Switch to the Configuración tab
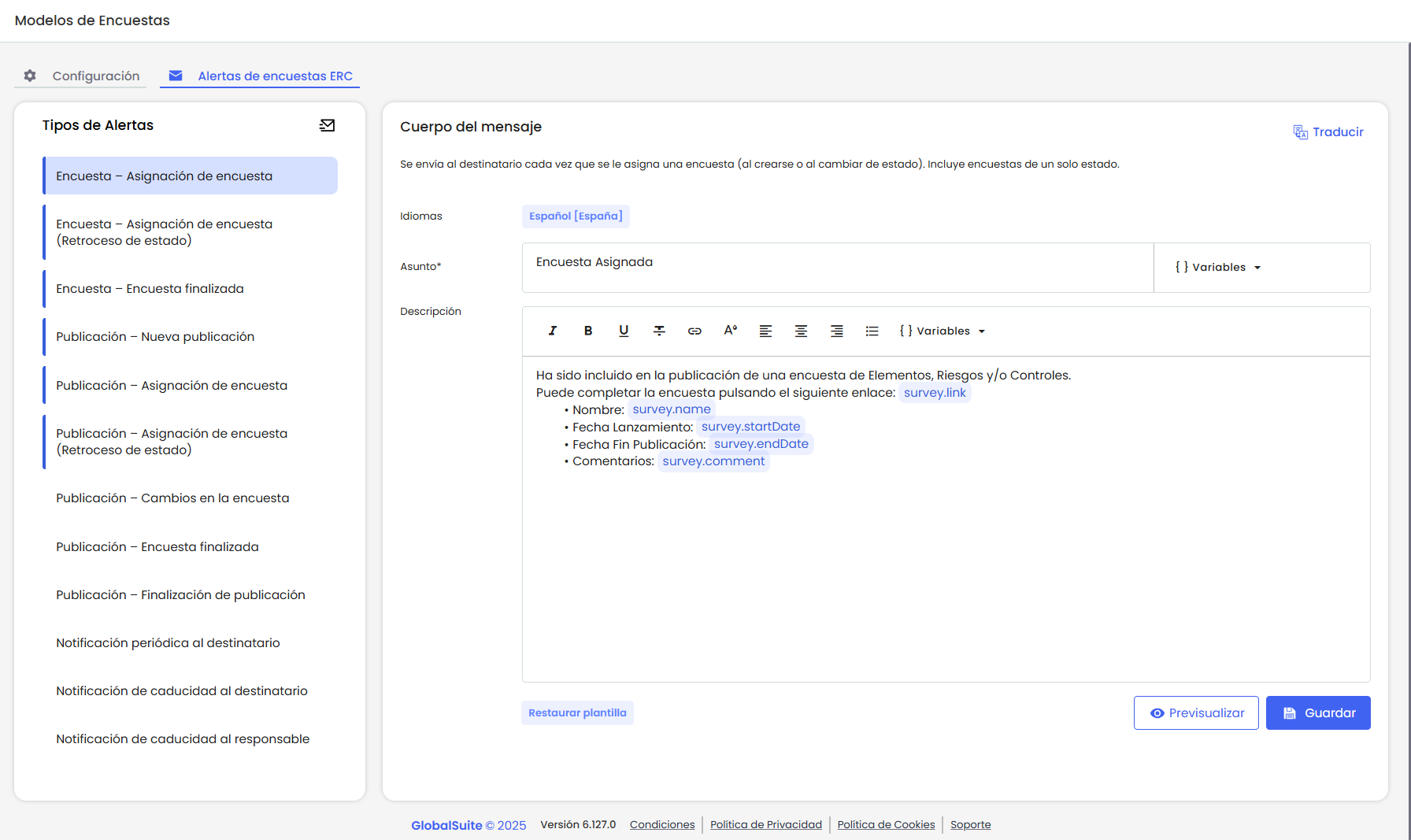Viewport: 1411px width, 840px height. [x=82, y=76]
